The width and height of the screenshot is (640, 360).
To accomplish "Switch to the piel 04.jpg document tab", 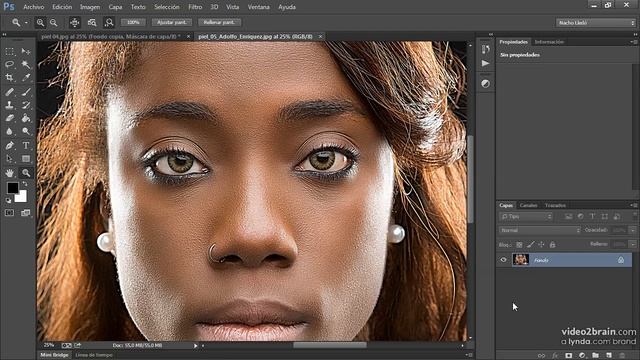I will coord(110,37).
